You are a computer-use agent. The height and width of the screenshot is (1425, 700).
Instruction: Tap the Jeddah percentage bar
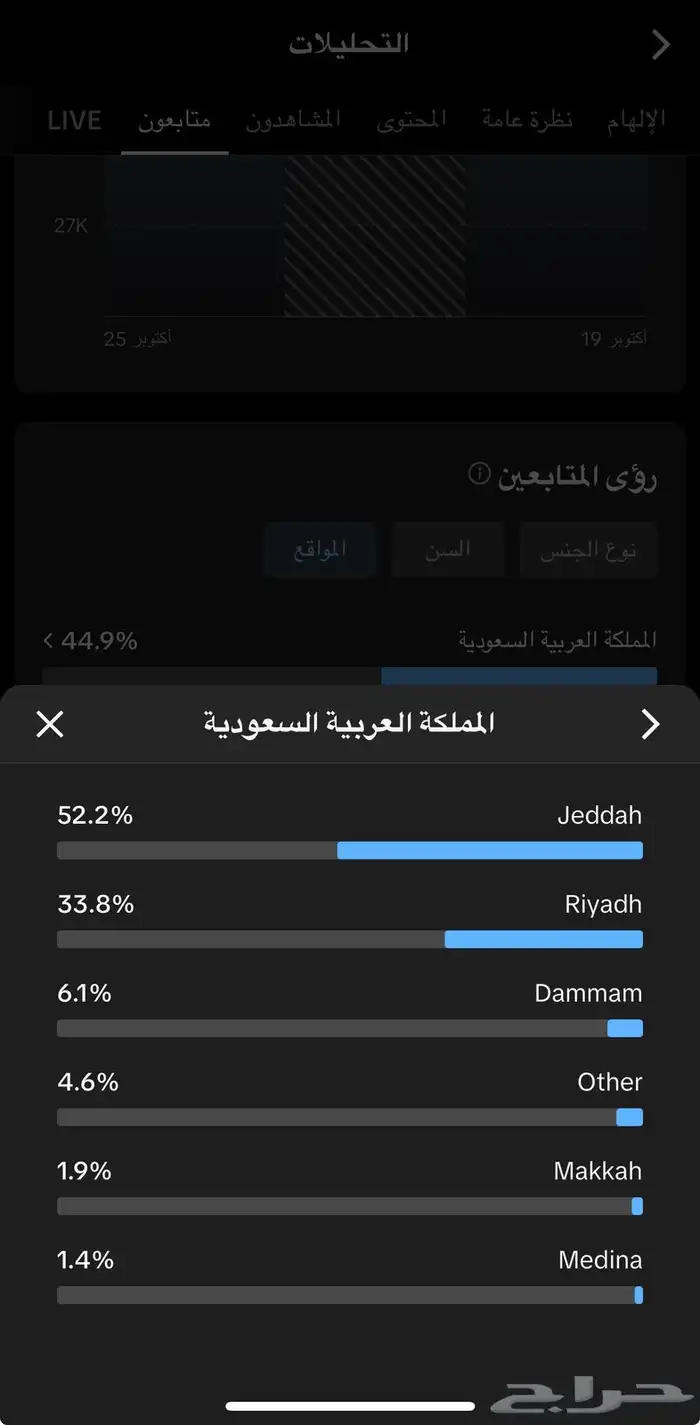tap(350, 850)
